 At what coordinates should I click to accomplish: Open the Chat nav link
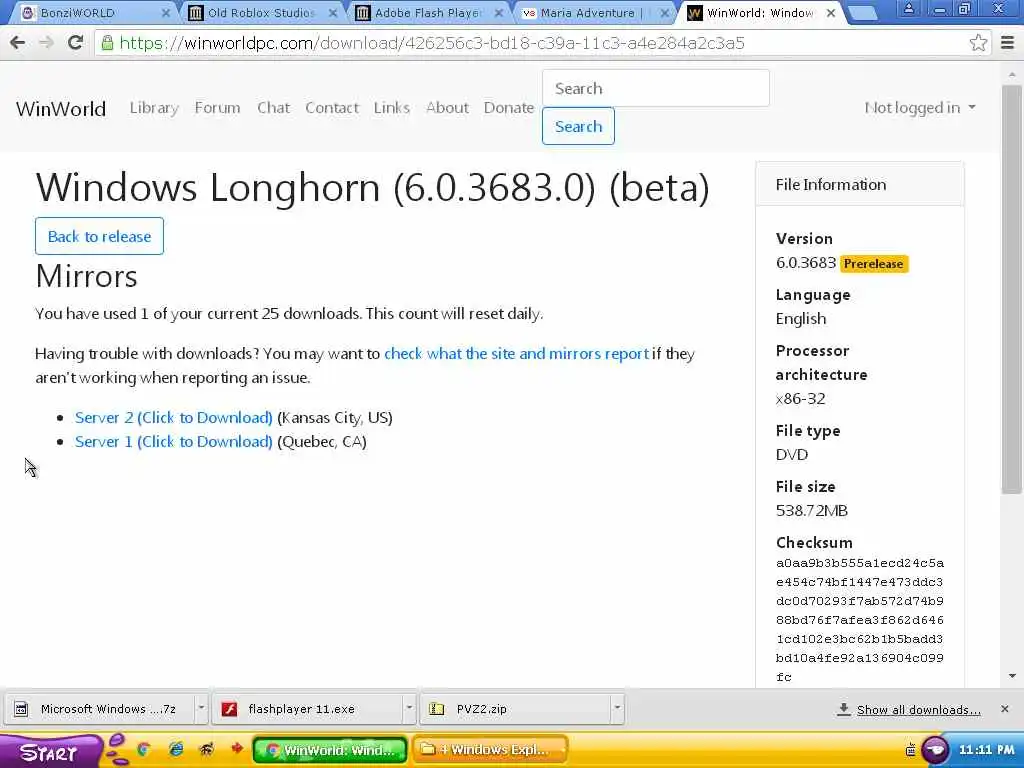tap(273, 108)
